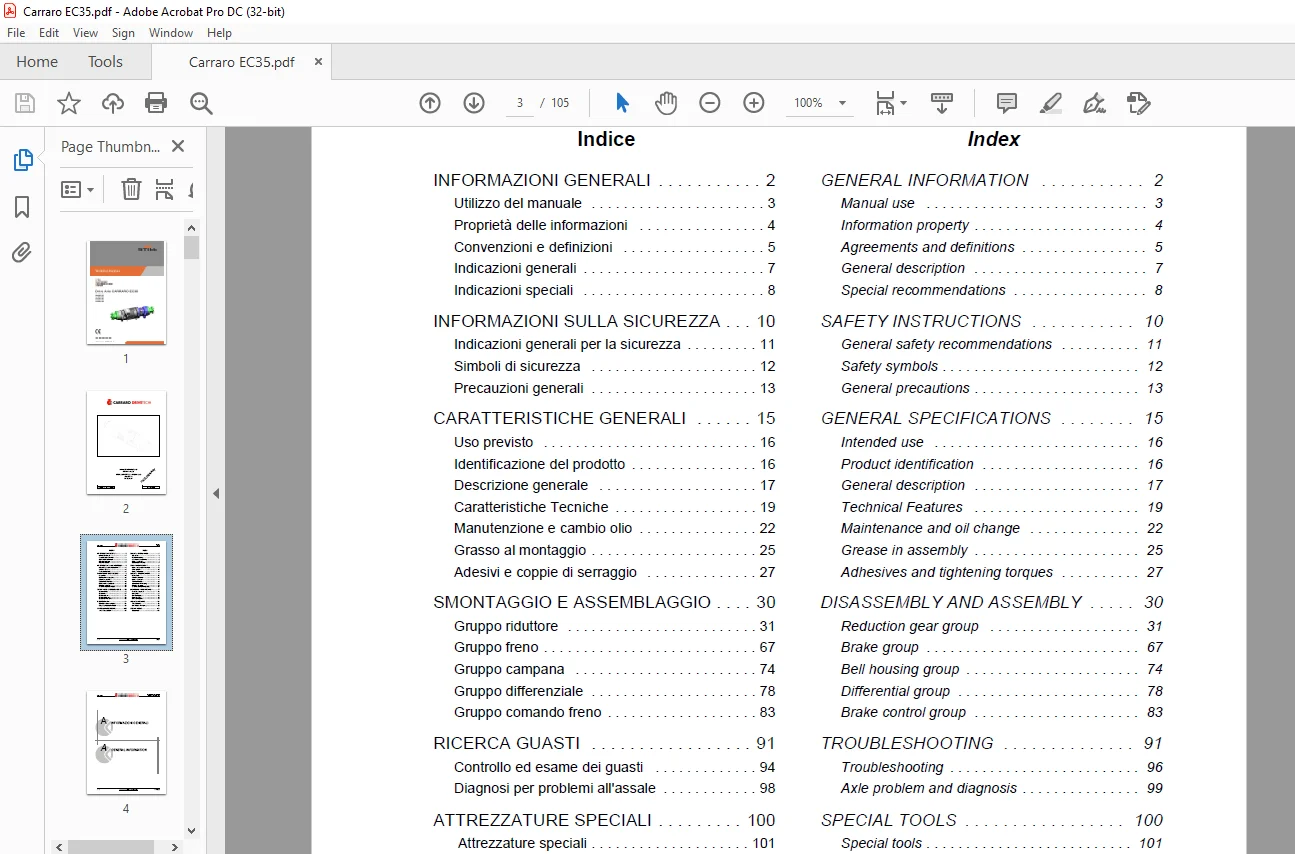1295x854 pixels.
Task: Click 'SAFETY INSTRUCTIONS' index heading
Action: [x=921, y=322]
